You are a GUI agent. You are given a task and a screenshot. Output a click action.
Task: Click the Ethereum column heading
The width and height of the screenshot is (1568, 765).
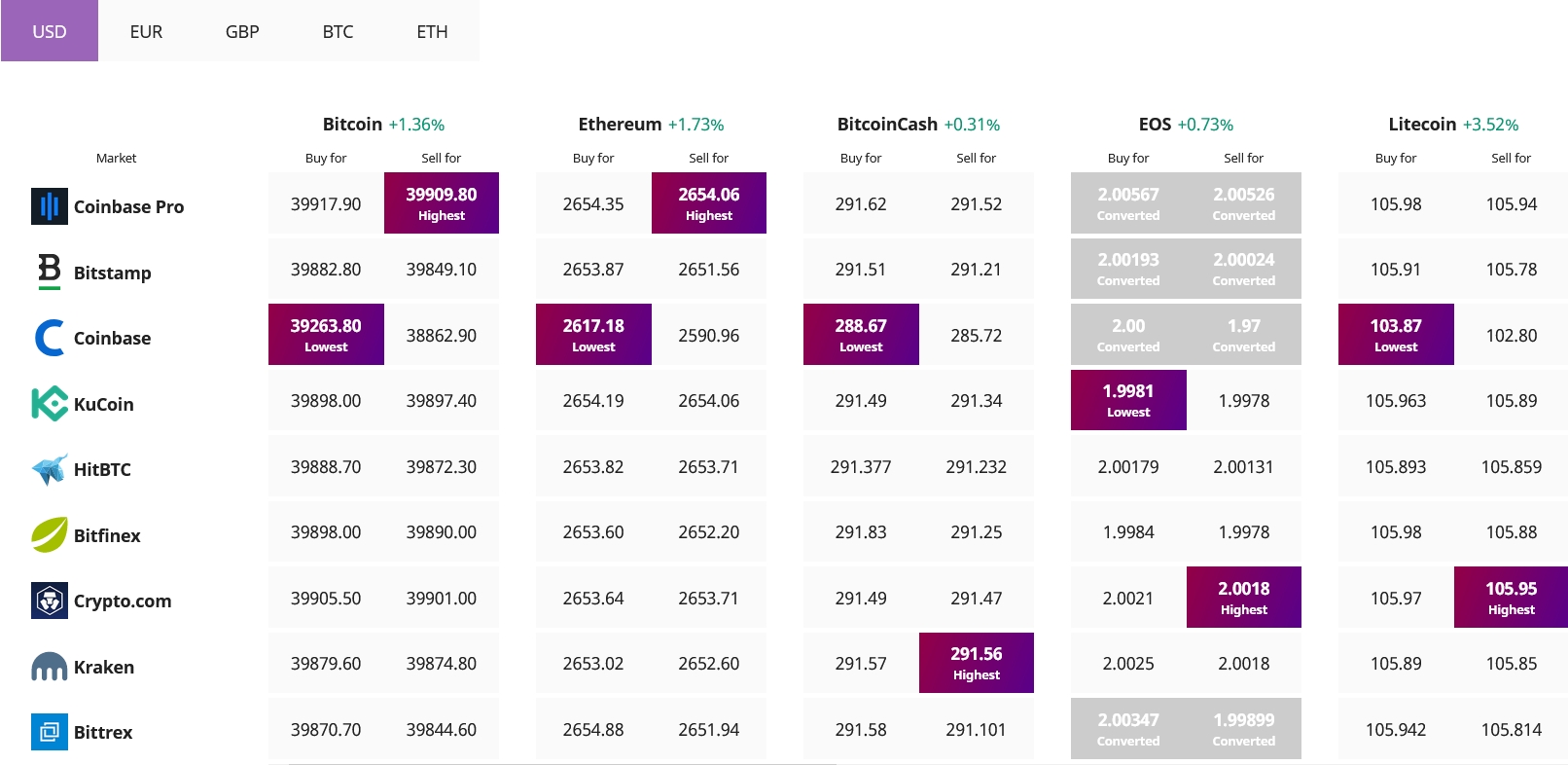point(620,124)
